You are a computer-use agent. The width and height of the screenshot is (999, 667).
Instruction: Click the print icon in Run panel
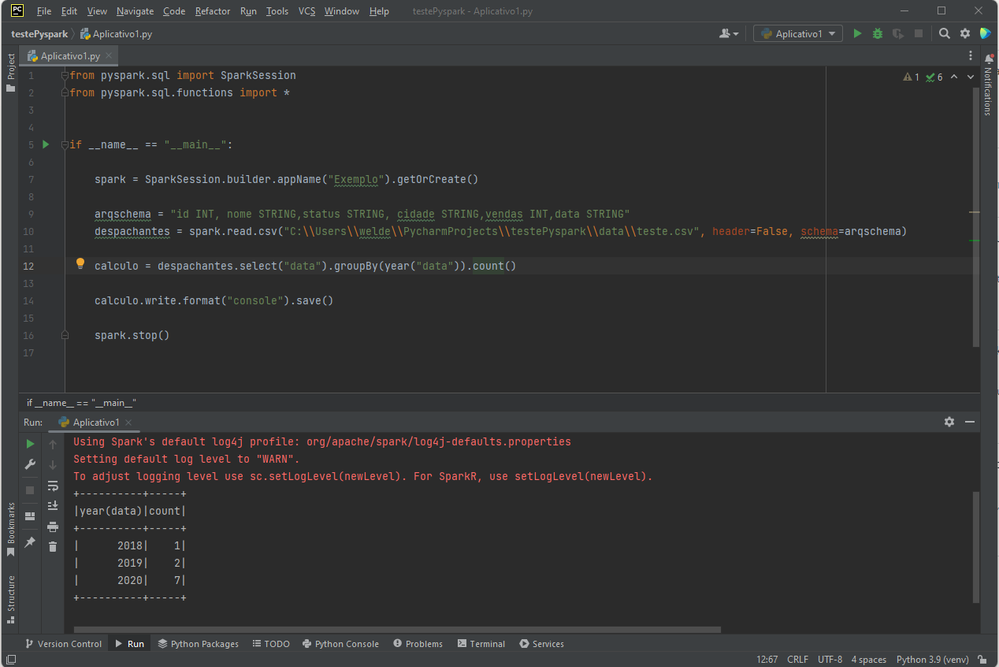pos(53,527)
